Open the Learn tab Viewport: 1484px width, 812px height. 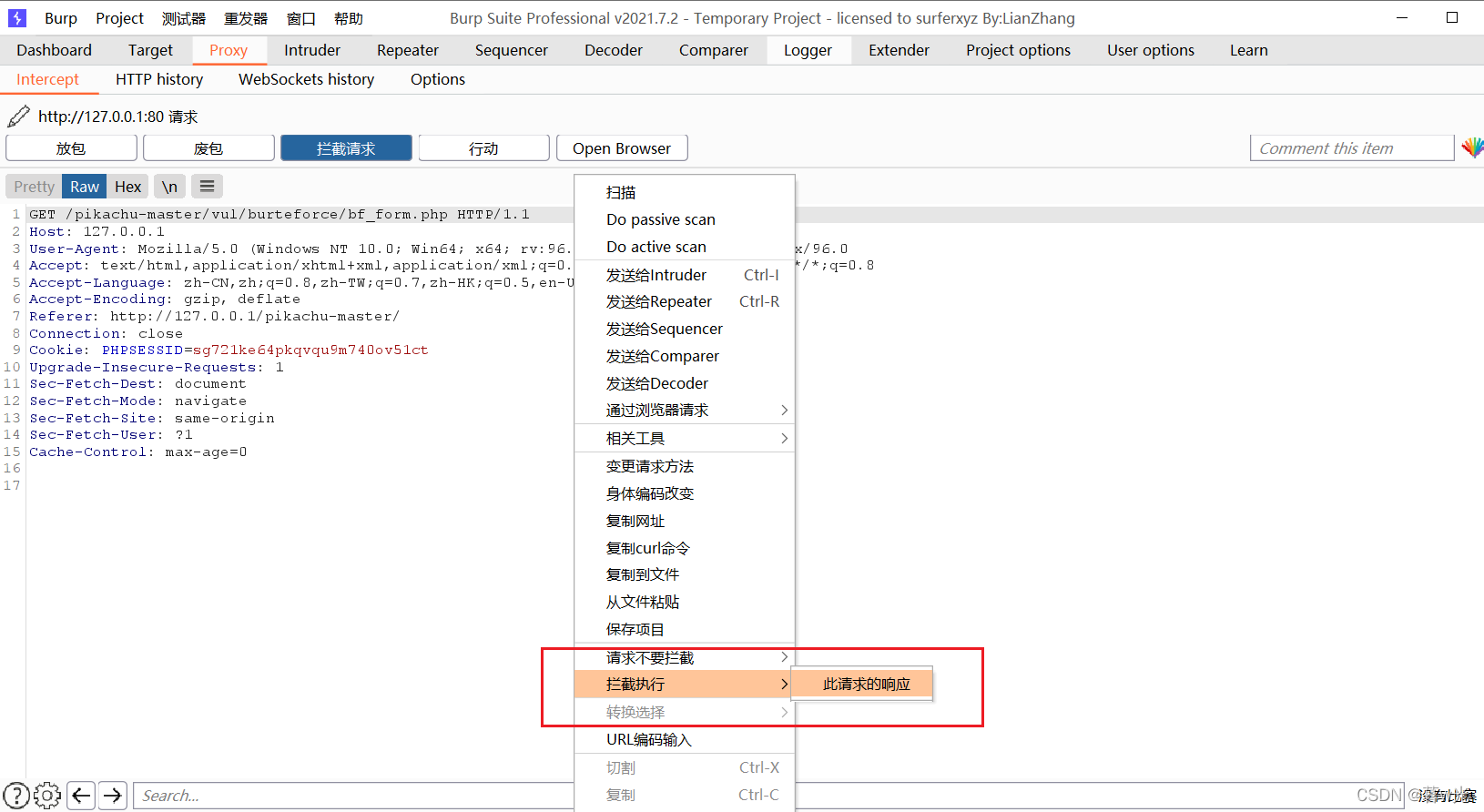point(1248,50)
